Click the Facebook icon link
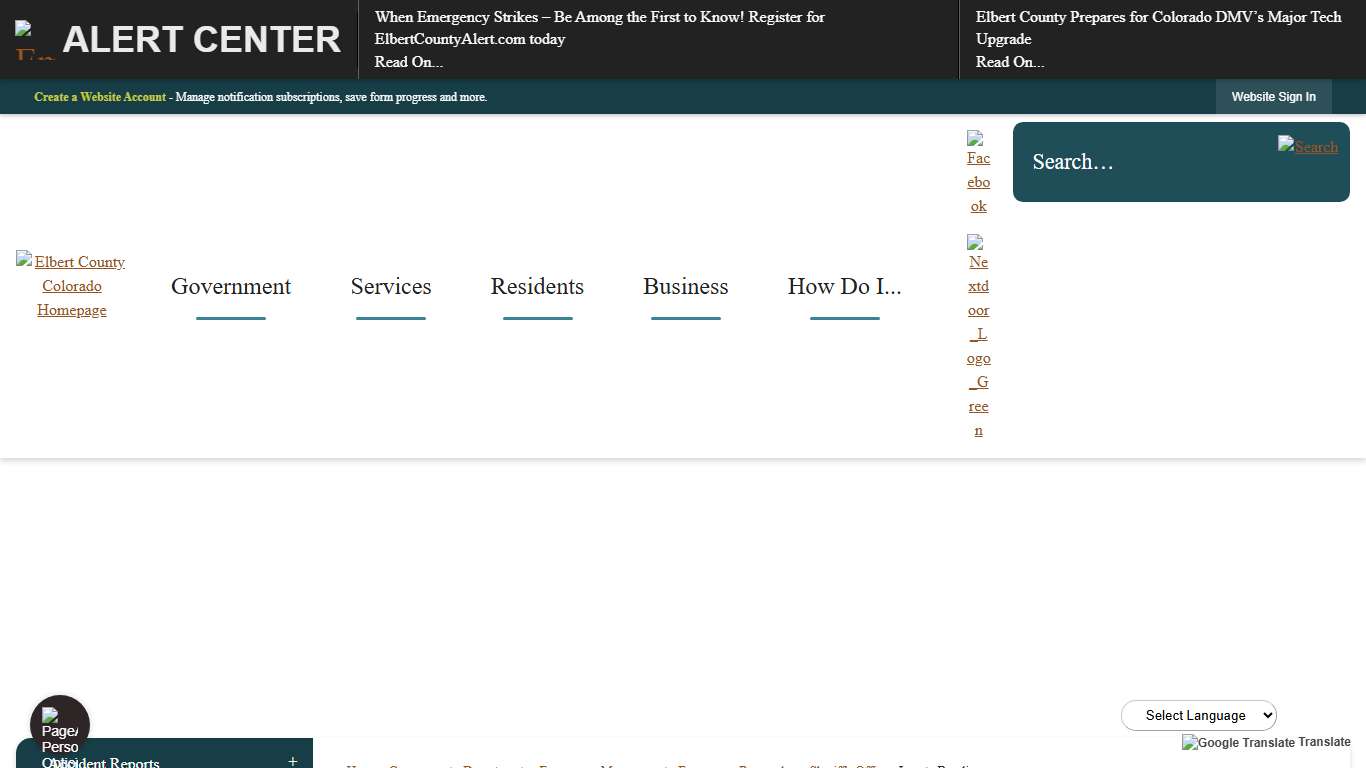1366x768 pixels. (x=978, y=172)
